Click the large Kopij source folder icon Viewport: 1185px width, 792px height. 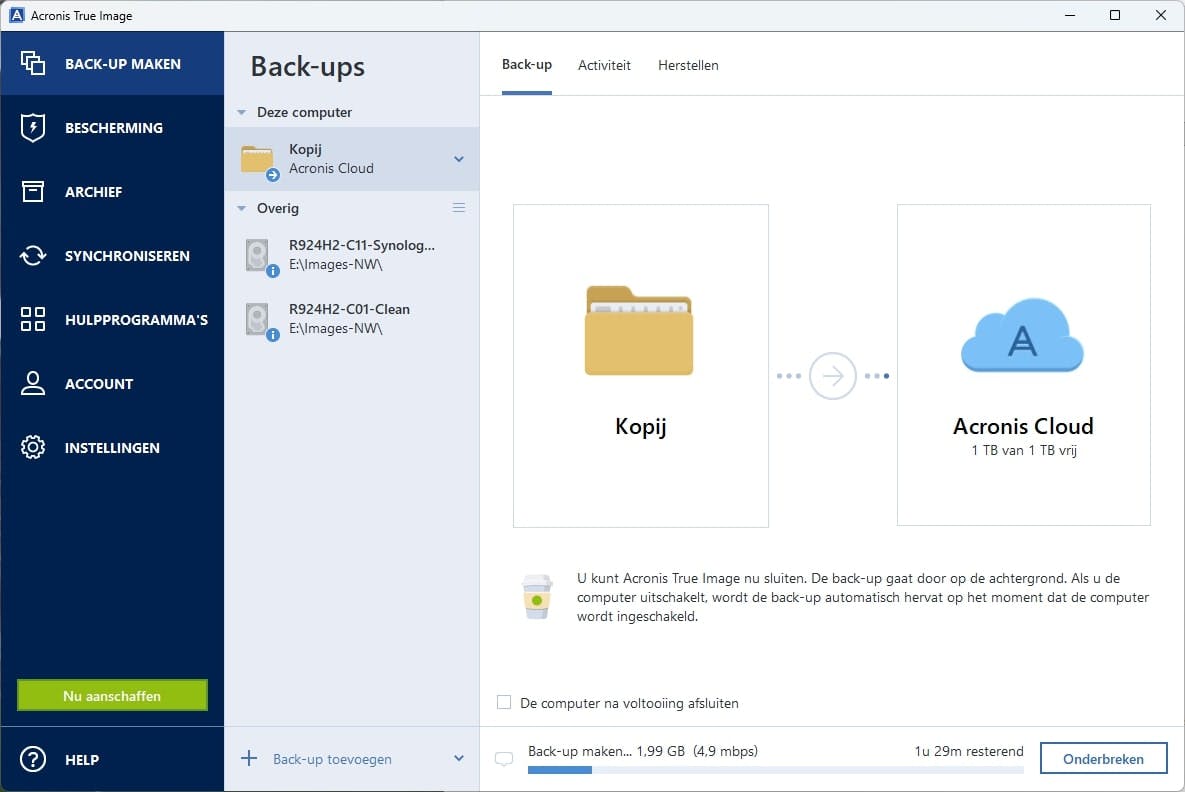(x=639, y=330)
